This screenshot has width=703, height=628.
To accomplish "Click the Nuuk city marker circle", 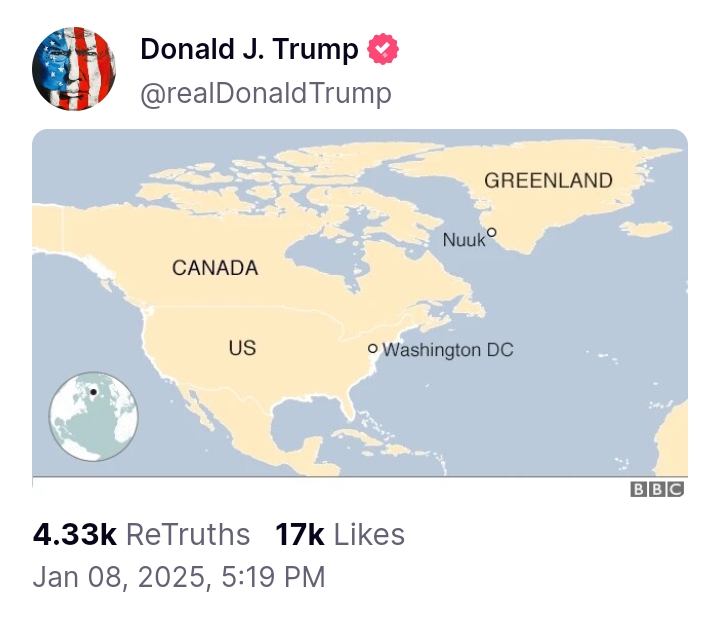I will [x=492, y=232].
